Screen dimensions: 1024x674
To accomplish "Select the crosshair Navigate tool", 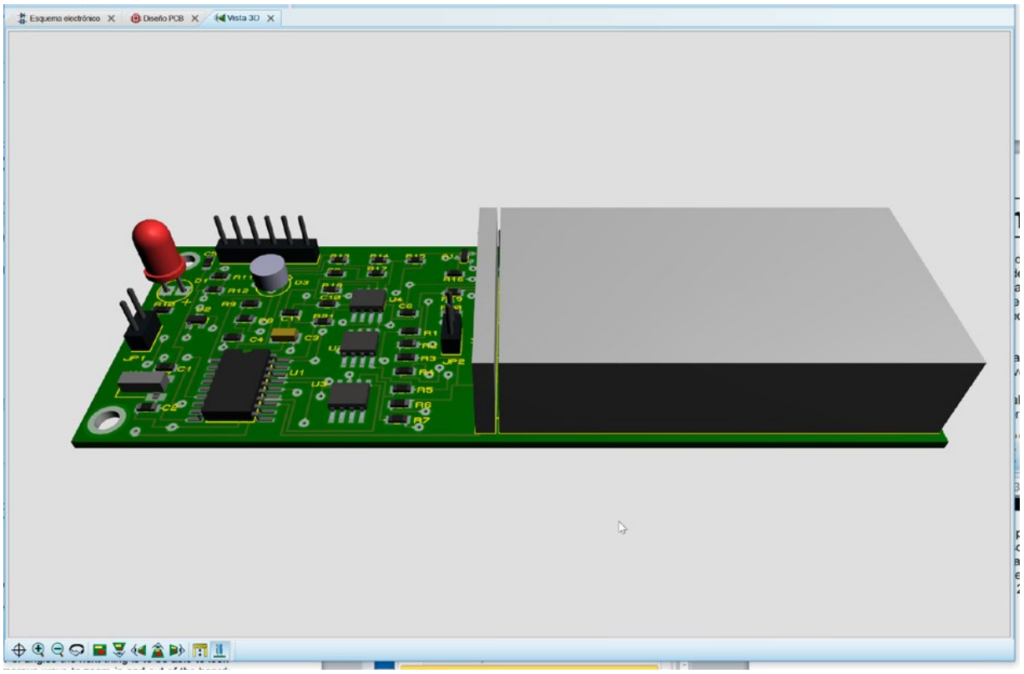I will (20, 648).
